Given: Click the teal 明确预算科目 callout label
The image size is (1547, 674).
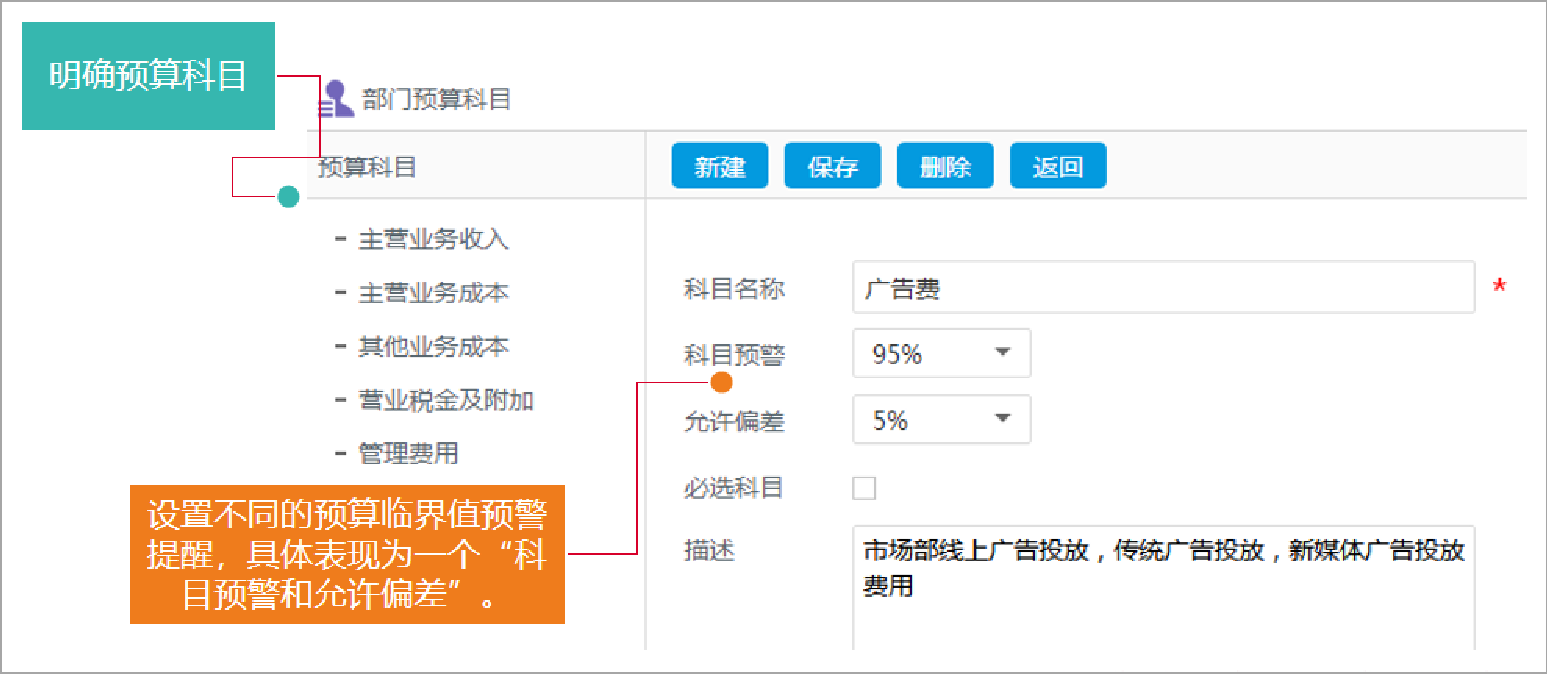Looking at the screenshot, I should pyautogui.click(x=147, y=74).
